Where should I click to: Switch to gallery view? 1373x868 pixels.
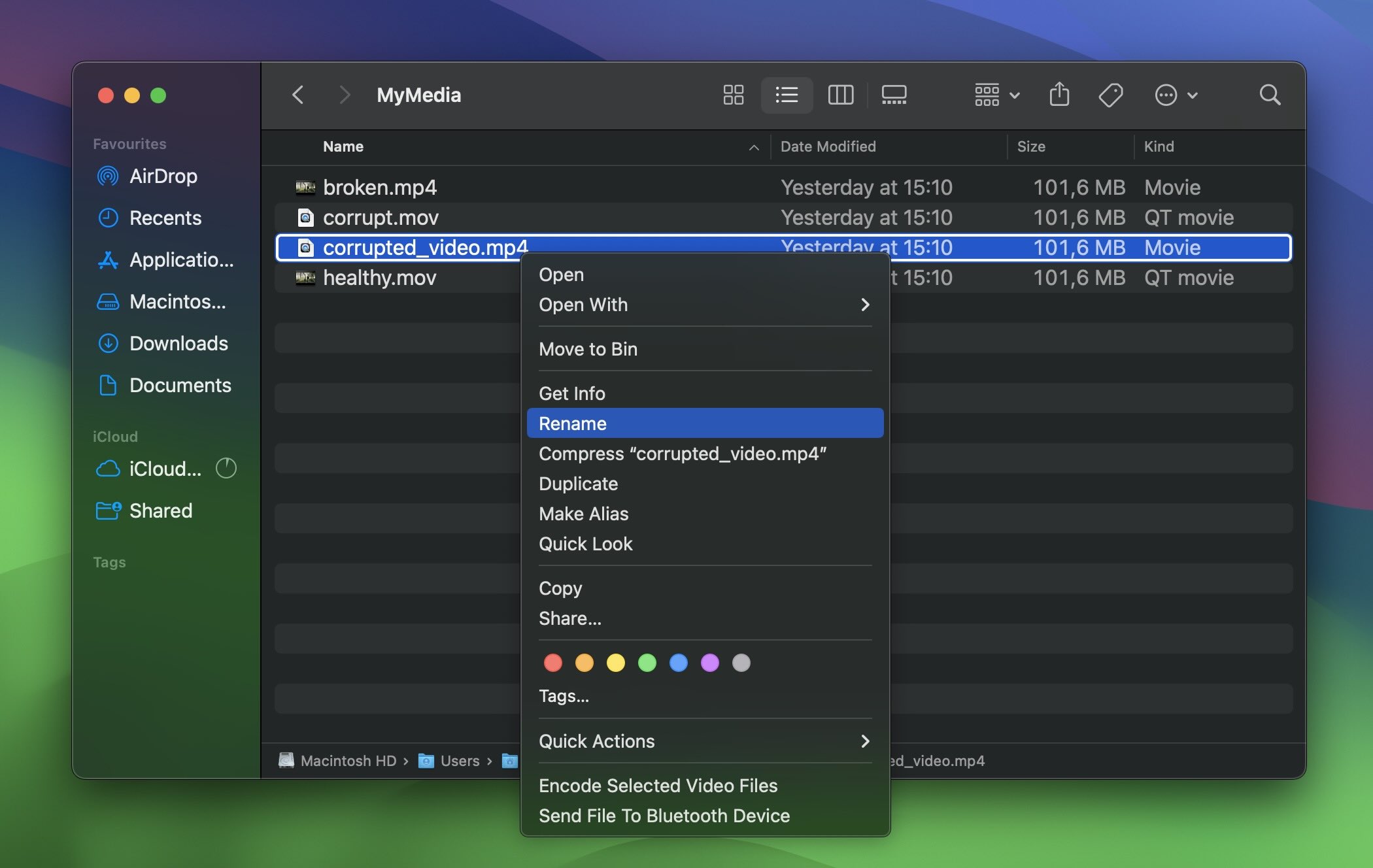[x=893, y=93]
